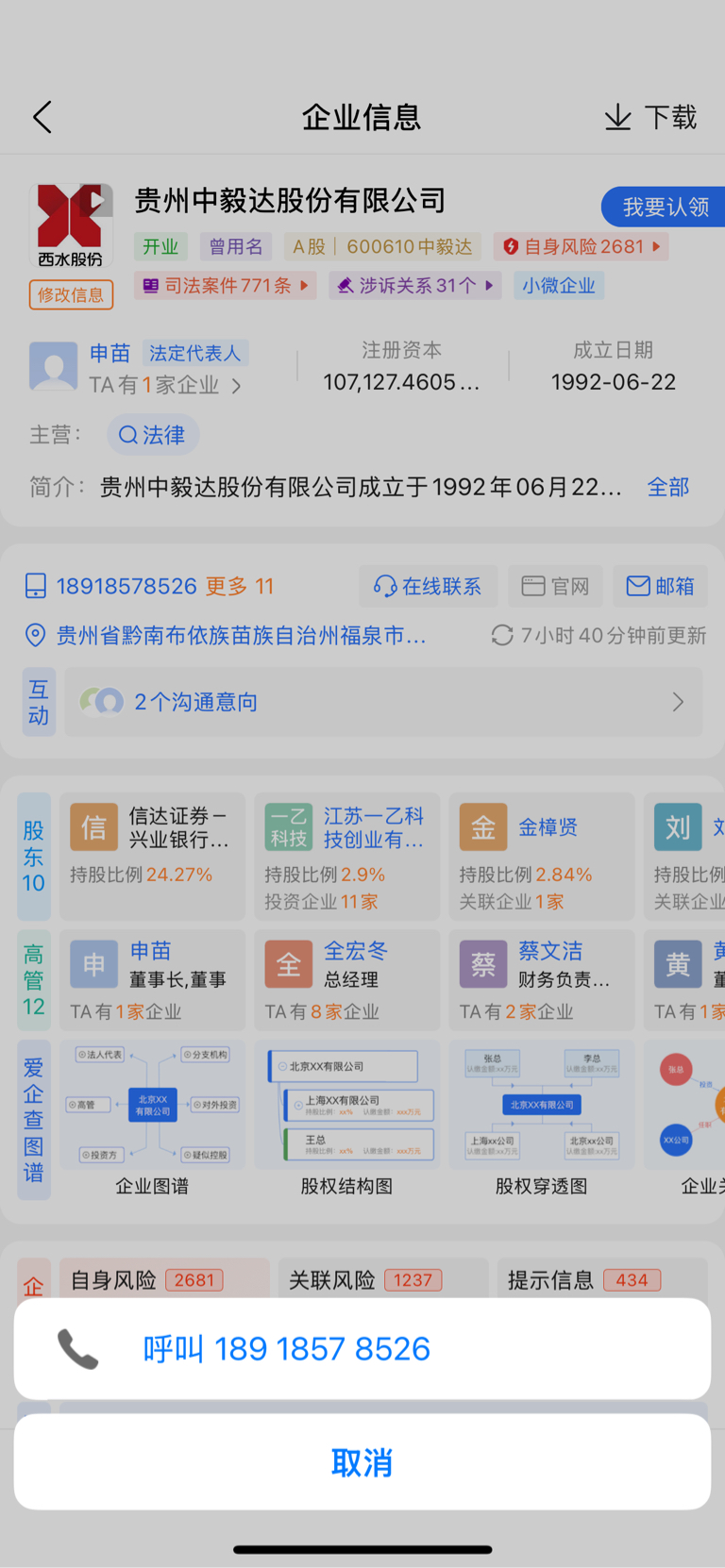Tap establishment date 1992-06-22
725x1568 pixels.
click(x=614, y=382)
